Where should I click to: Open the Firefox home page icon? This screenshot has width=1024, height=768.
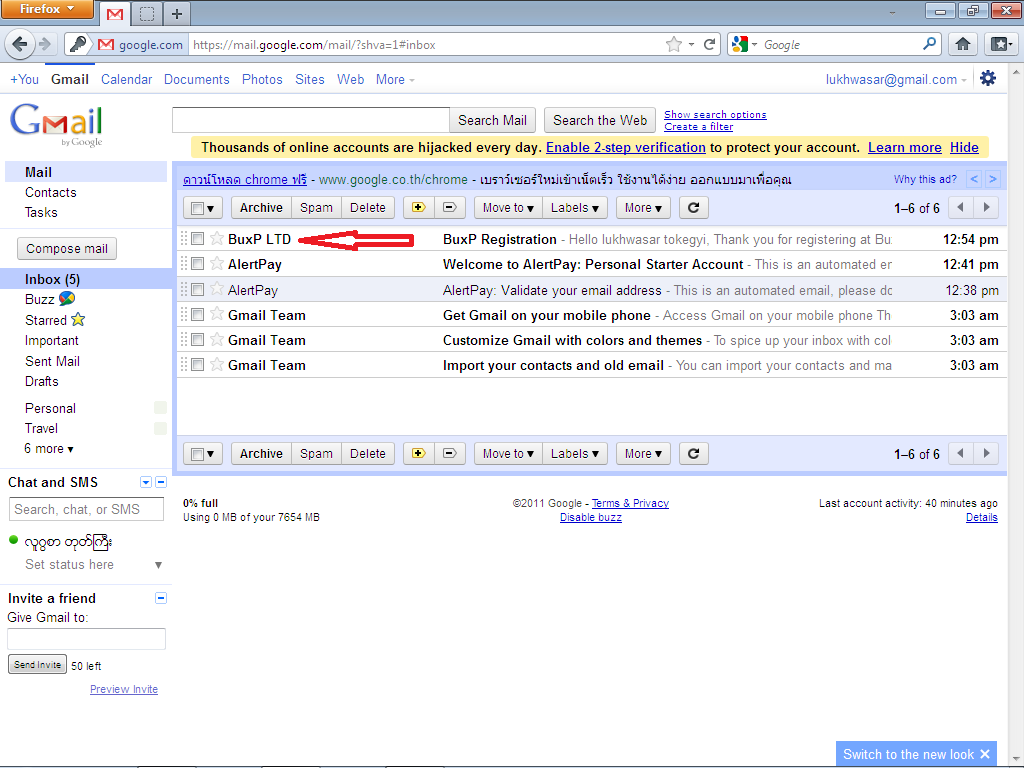(963, 44)
